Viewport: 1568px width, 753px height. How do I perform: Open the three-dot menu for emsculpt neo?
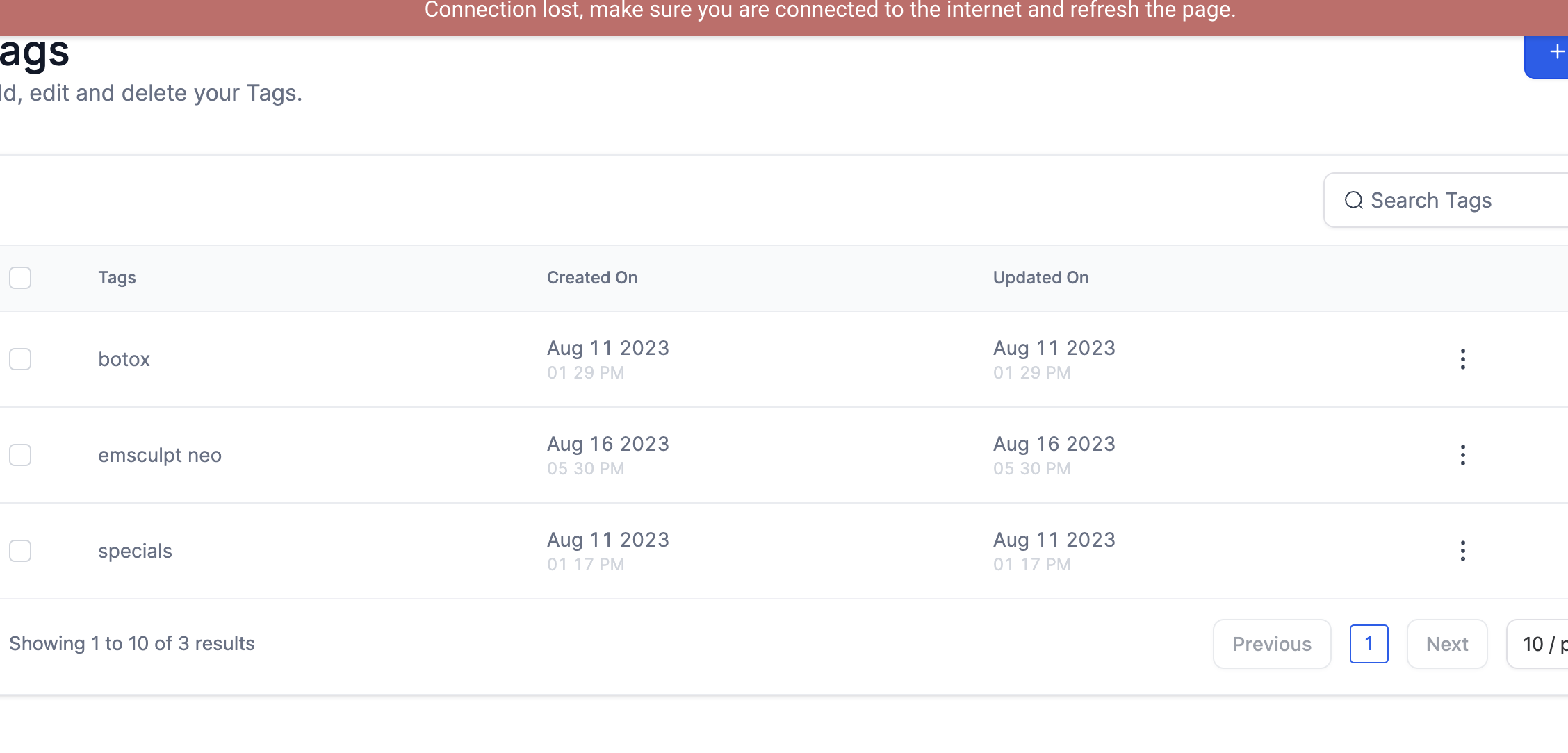(x=1462, y=455)
